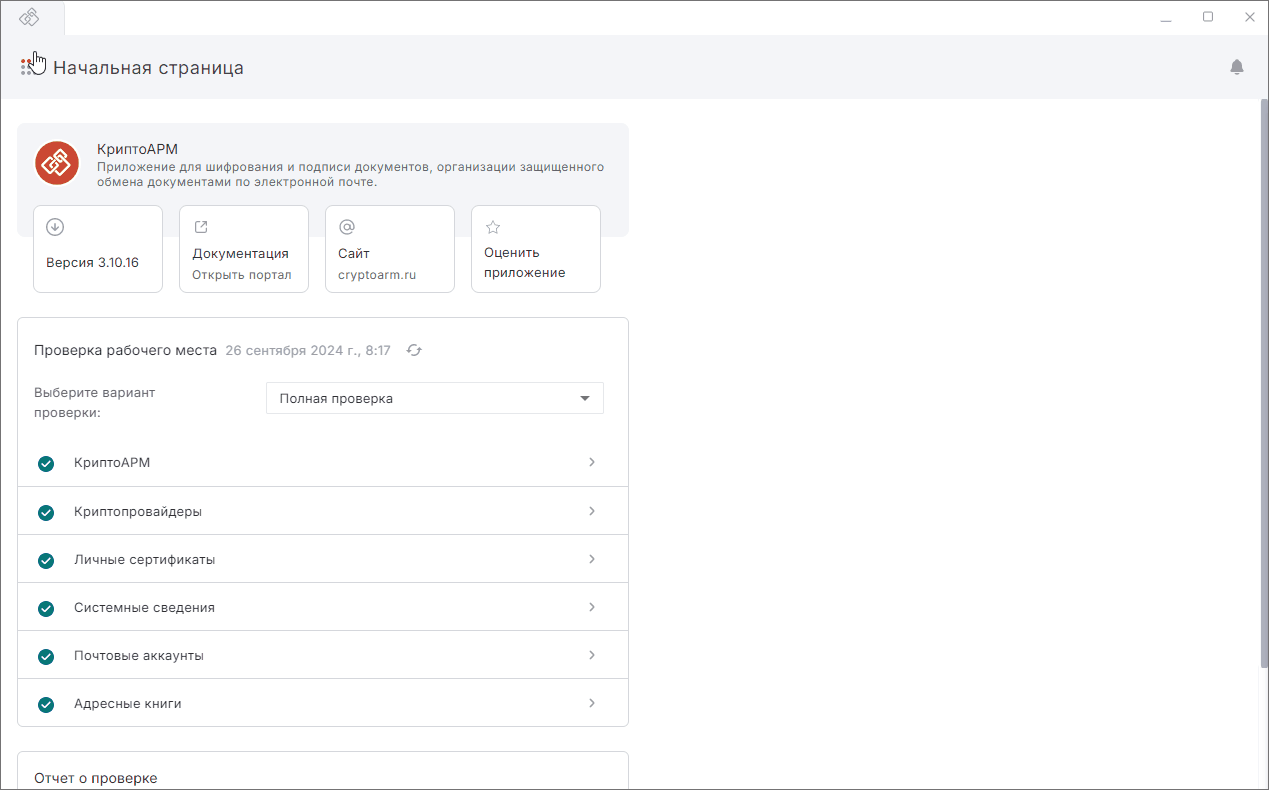This screenshot has width=1269, height=790.
Task: Click the external link icon for Документация
Action: coord(201,227)
